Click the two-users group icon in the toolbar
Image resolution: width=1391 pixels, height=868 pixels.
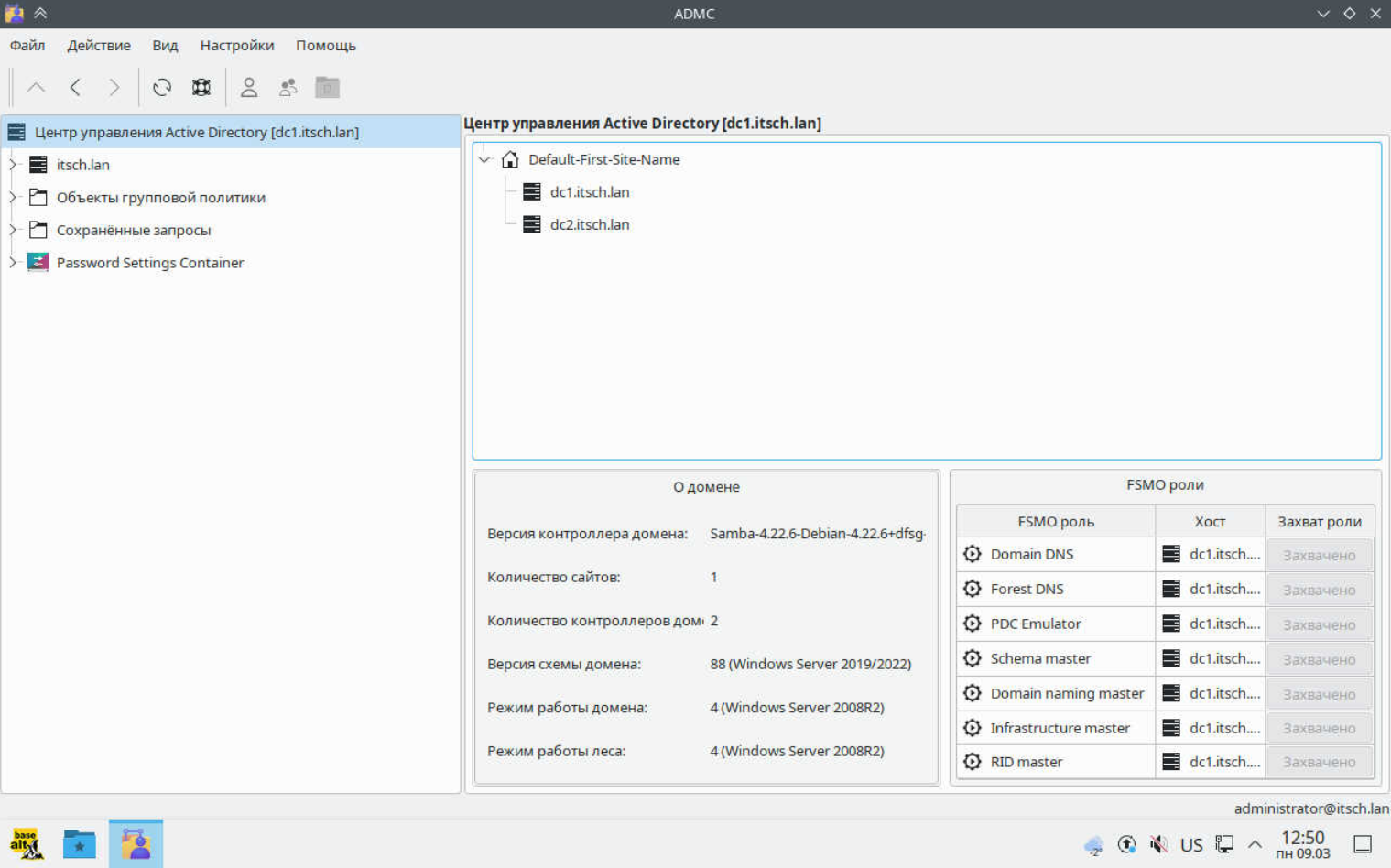[288, 88]
